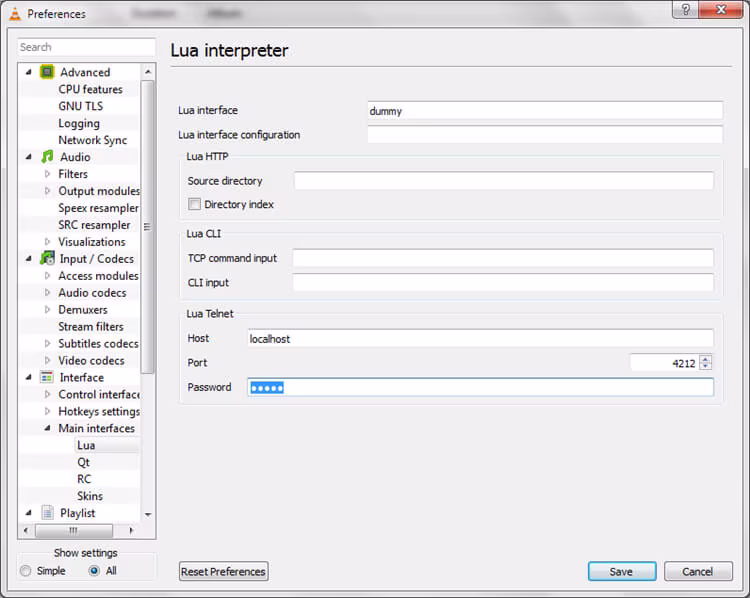Click the Interface category icon
The width and height of the screenshot is (750, 598).
[x=47, y=377]
